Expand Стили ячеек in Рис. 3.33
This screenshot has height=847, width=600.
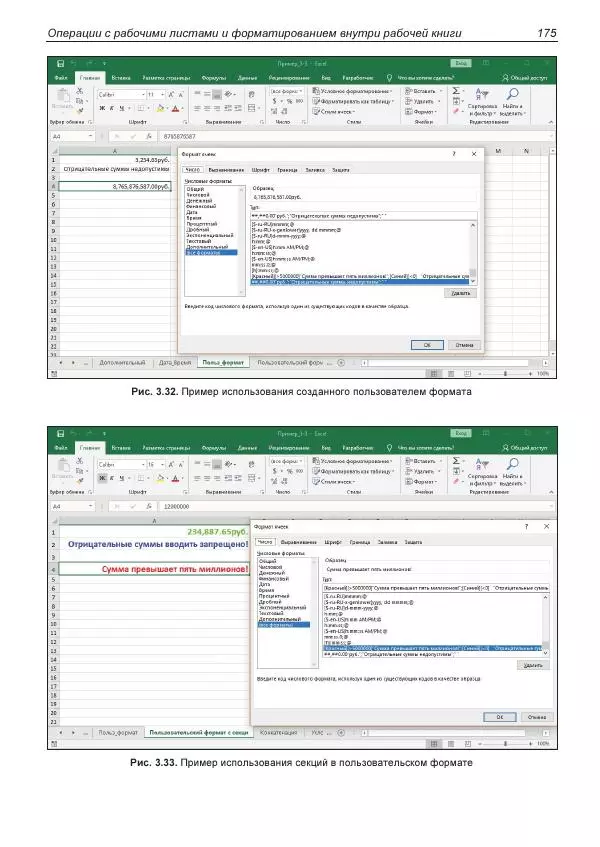tap(334, 481)
